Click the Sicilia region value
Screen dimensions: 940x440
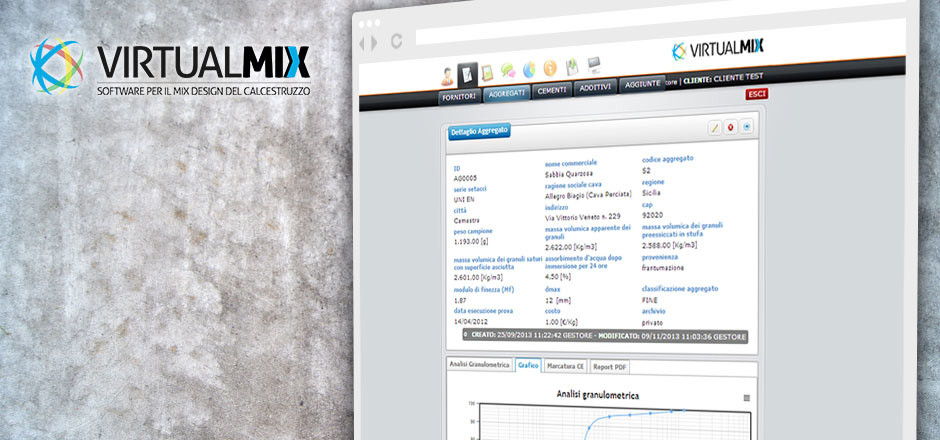point(651,193)
